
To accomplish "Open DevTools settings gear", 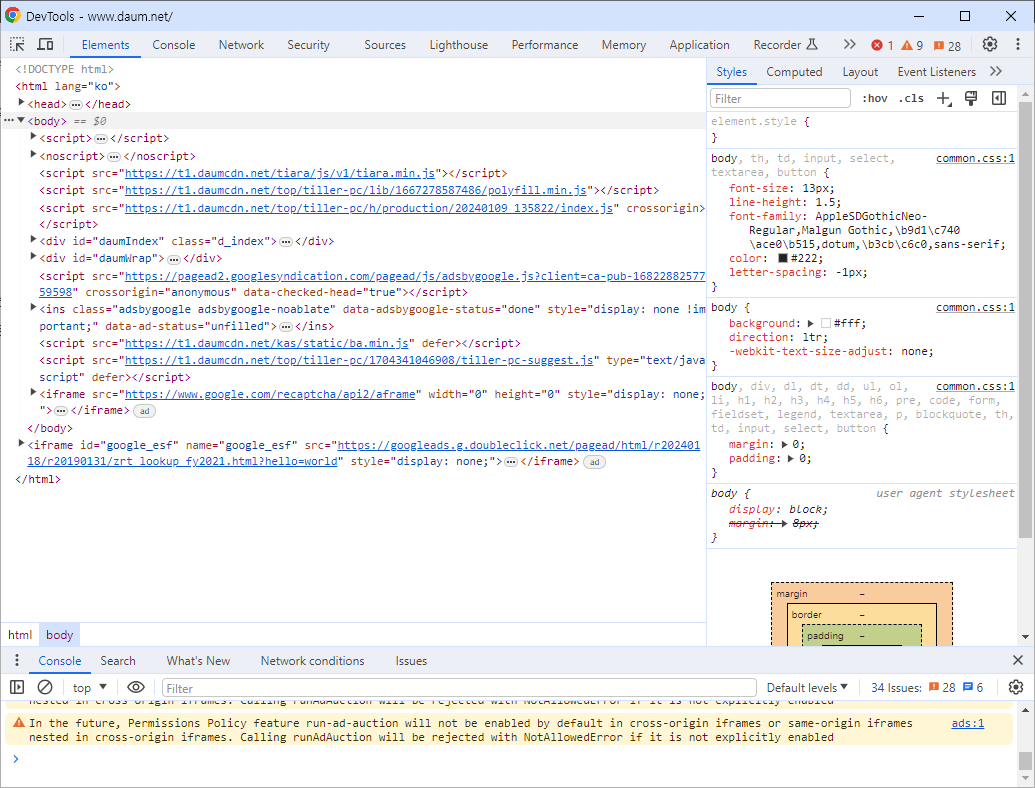I will click(989, 44).
